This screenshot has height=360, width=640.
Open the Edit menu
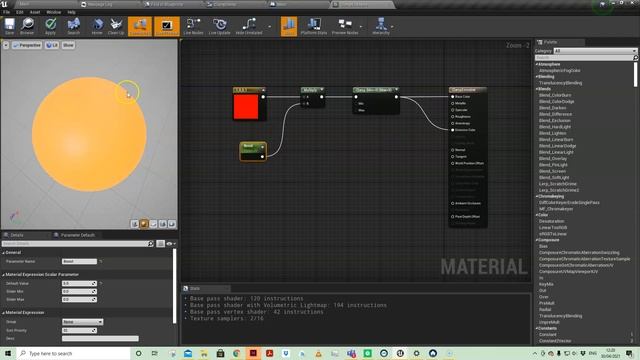pos(20,12)
